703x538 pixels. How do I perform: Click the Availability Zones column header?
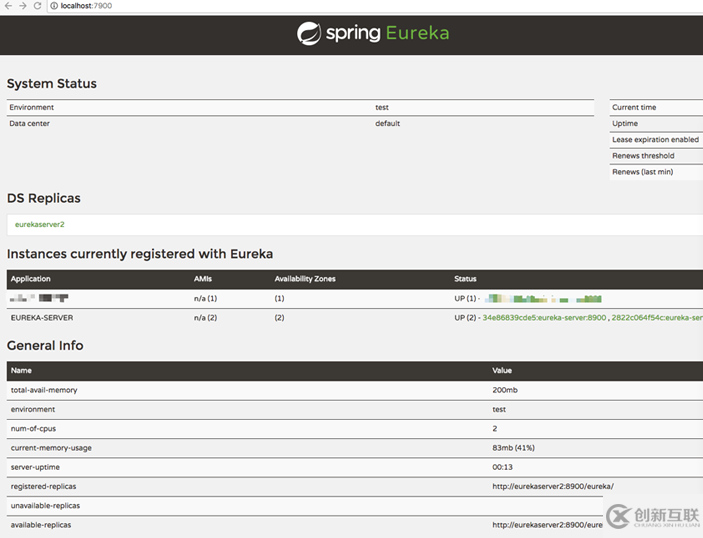click(306, 279)
